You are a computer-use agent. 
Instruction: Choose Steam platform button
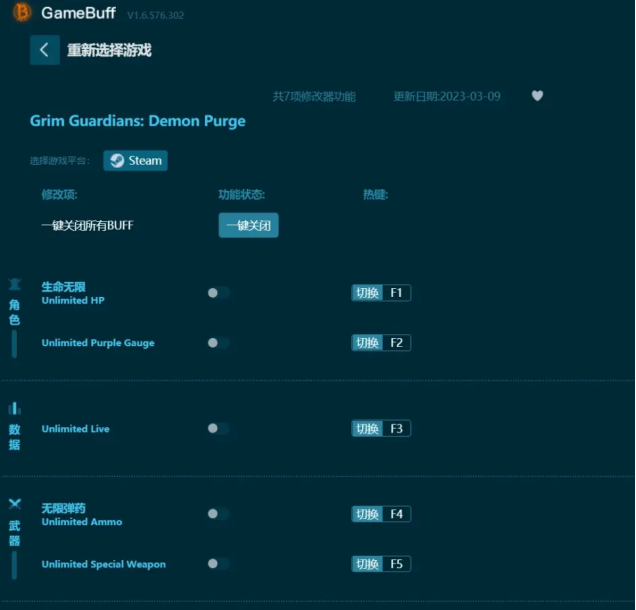click(135, 161)
